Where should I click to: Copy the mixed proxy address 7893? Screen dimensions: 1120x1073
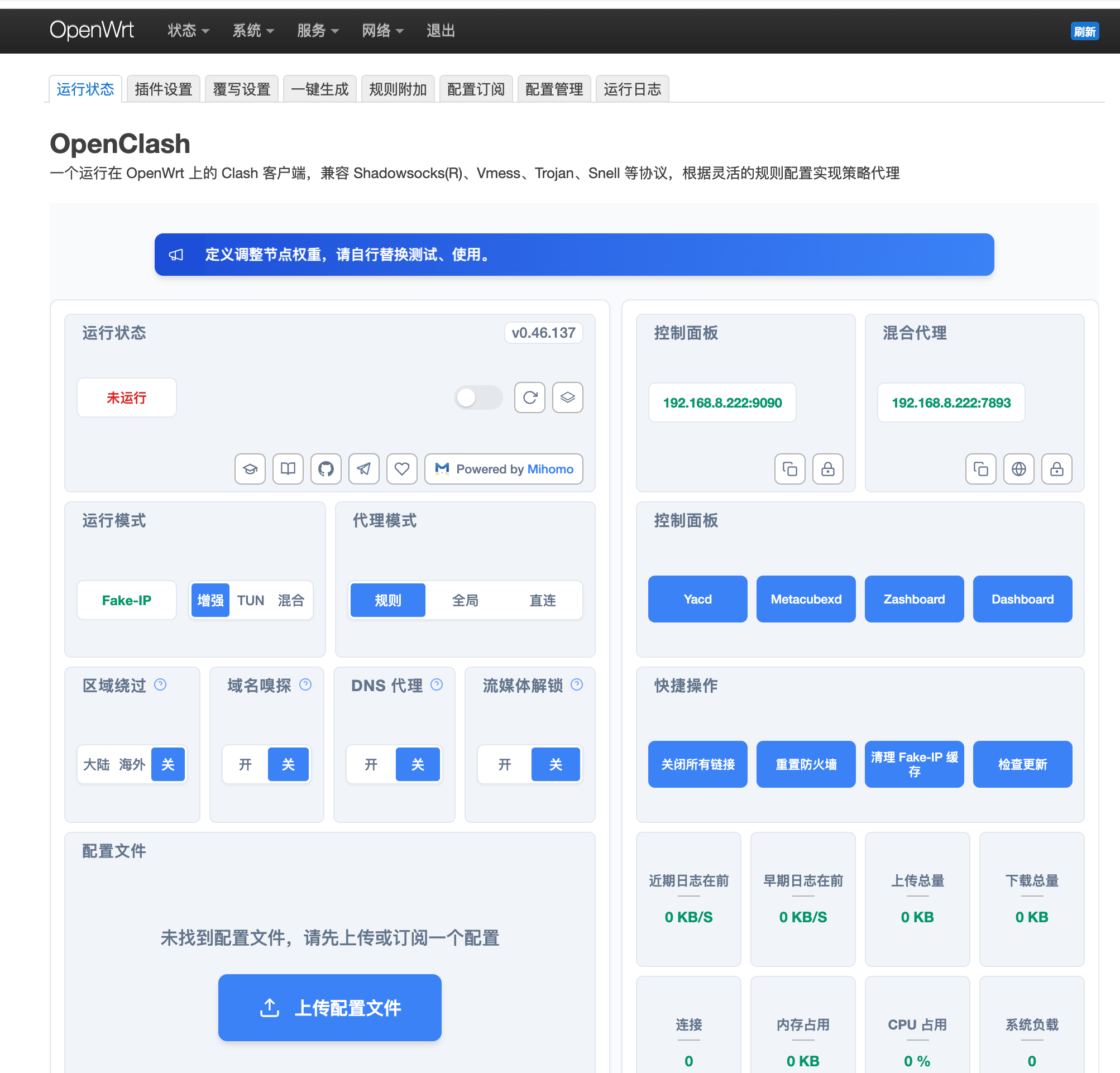980,469
